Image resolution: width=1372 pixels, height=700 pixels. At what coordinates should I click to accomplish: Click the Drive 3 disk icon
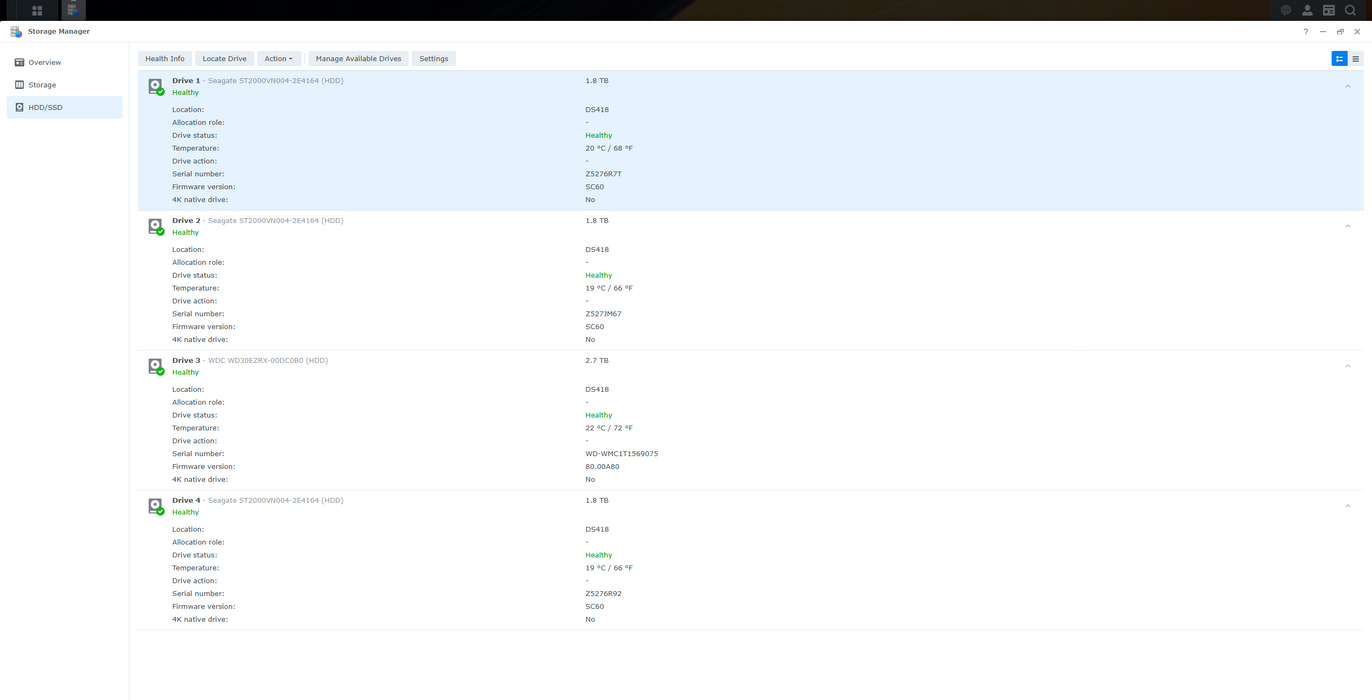155,366
